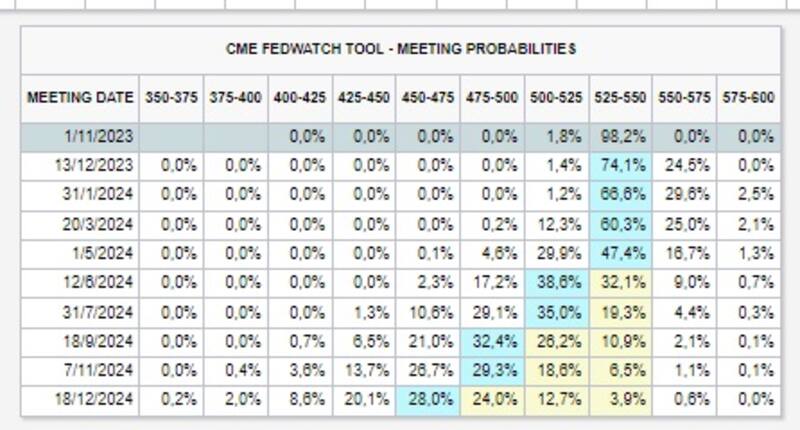Select the highlighted 74,1% cell
The width and height of the screenshot is (800, 430).
pyautogui.click(x=621, y=165)
